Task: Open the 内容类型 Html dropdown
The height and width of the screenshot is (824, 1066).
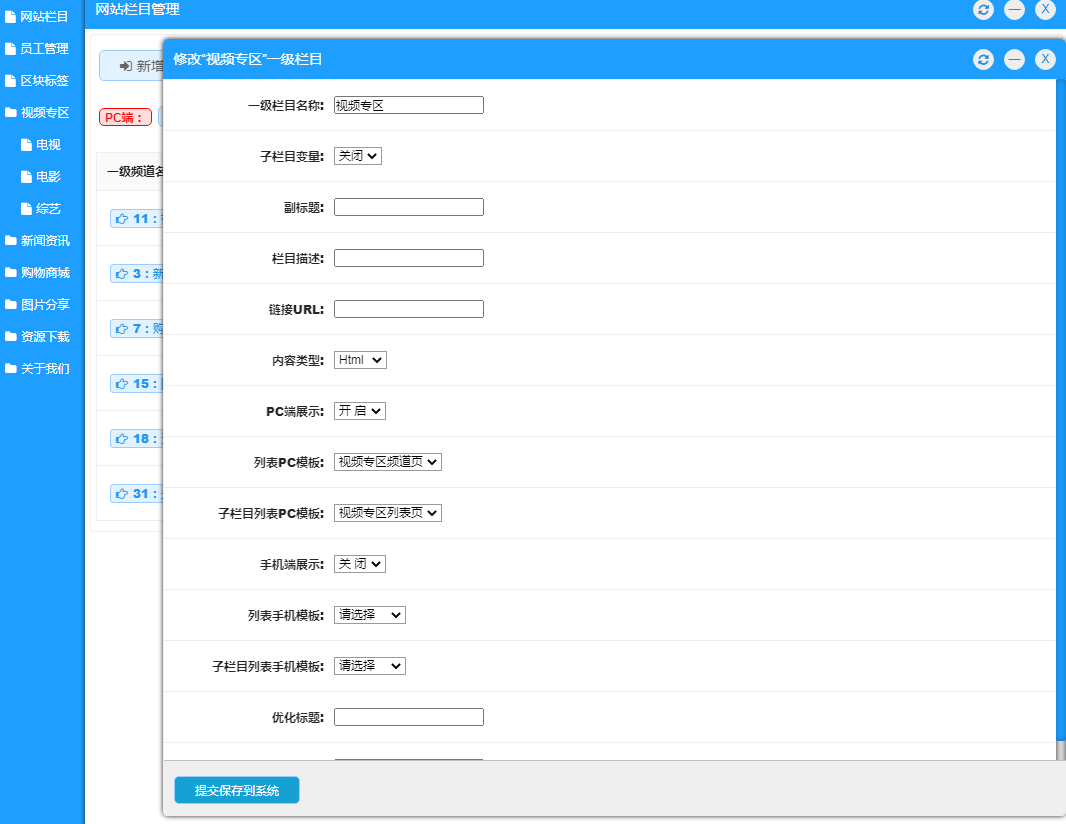Action: (x=360, y=360)
